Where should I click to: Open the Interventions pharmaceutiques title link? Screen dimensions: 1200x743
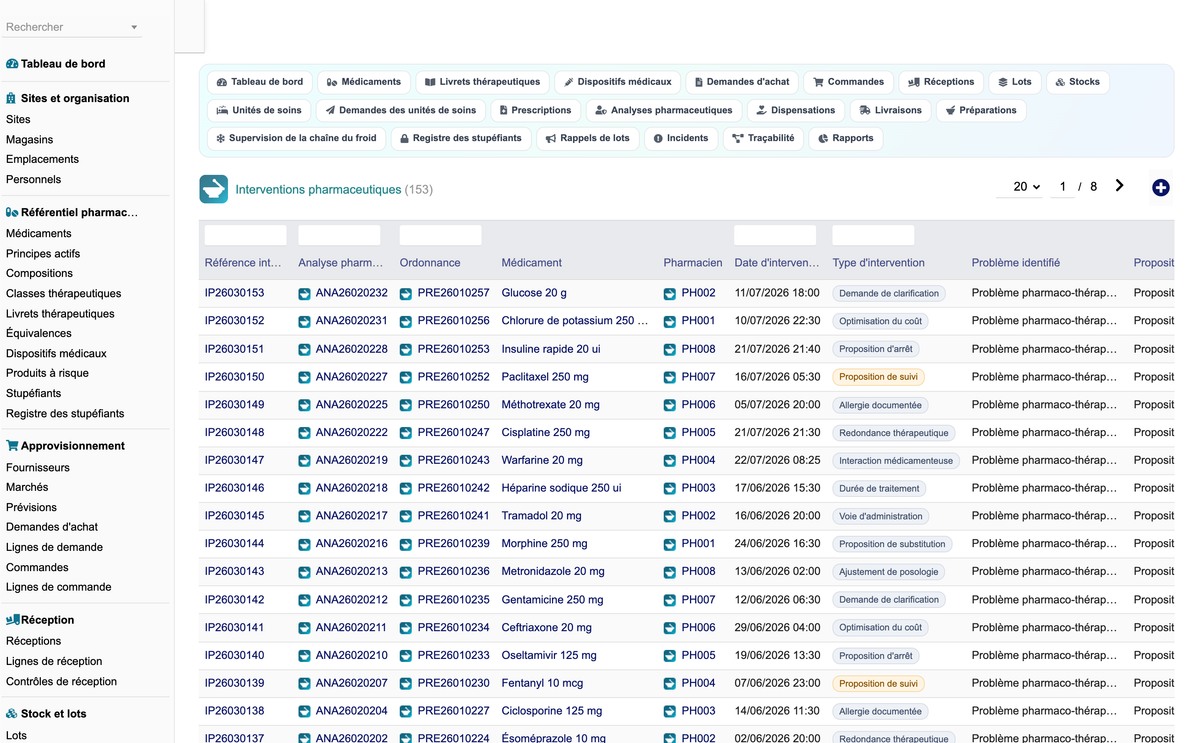(318, 189)
